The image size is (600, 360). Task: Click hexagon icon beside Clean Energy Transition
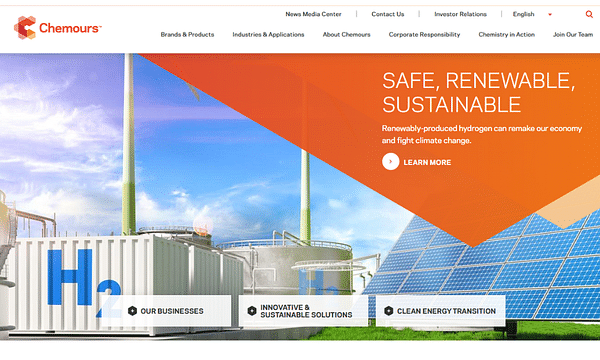pyautogui.click(x=388, y=311)
